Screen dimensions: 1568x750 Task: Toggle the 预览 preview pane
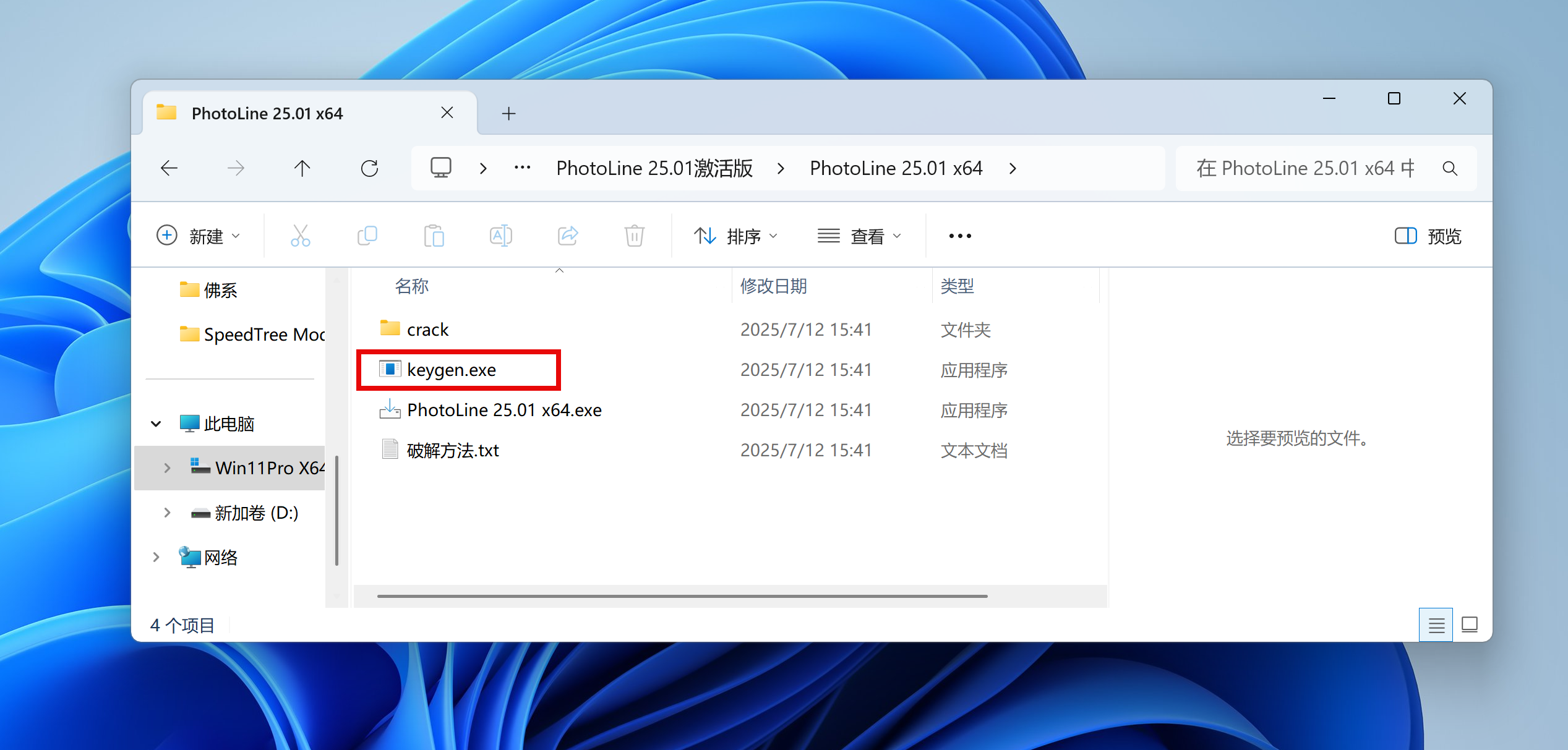1428,236
